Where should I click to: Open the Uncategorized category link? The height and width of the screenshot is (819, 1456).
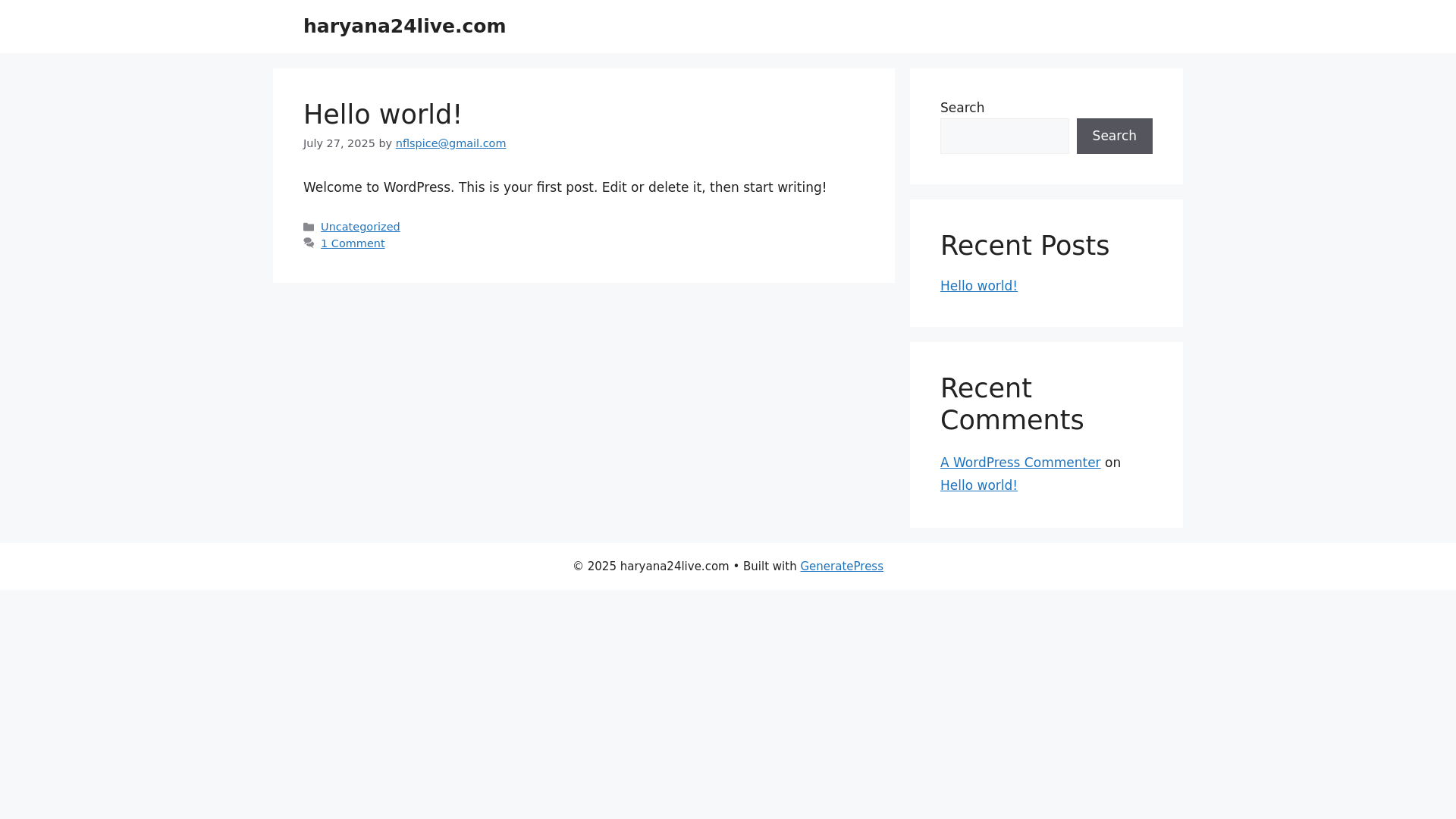pyautogui.click(x=360, y=227)
